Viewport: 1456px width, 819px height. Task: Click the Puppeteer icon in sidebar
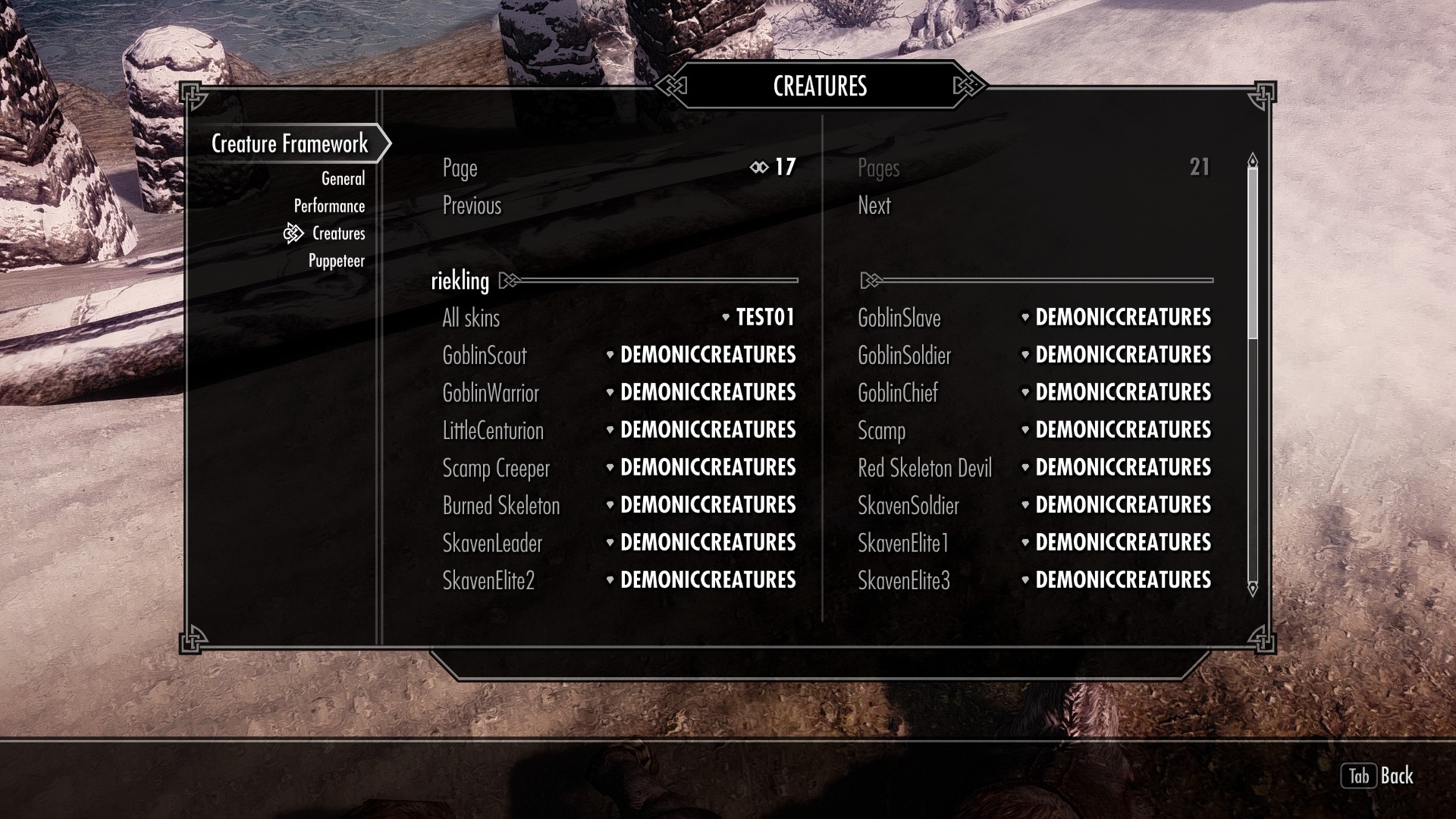coord(337,260)
